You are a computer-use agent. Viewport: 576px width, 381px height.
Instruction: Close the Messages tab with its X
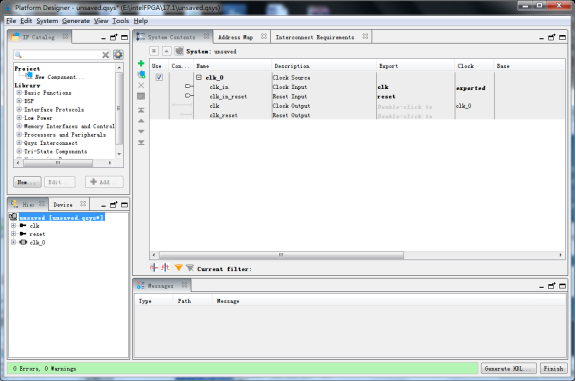(184, 285)
